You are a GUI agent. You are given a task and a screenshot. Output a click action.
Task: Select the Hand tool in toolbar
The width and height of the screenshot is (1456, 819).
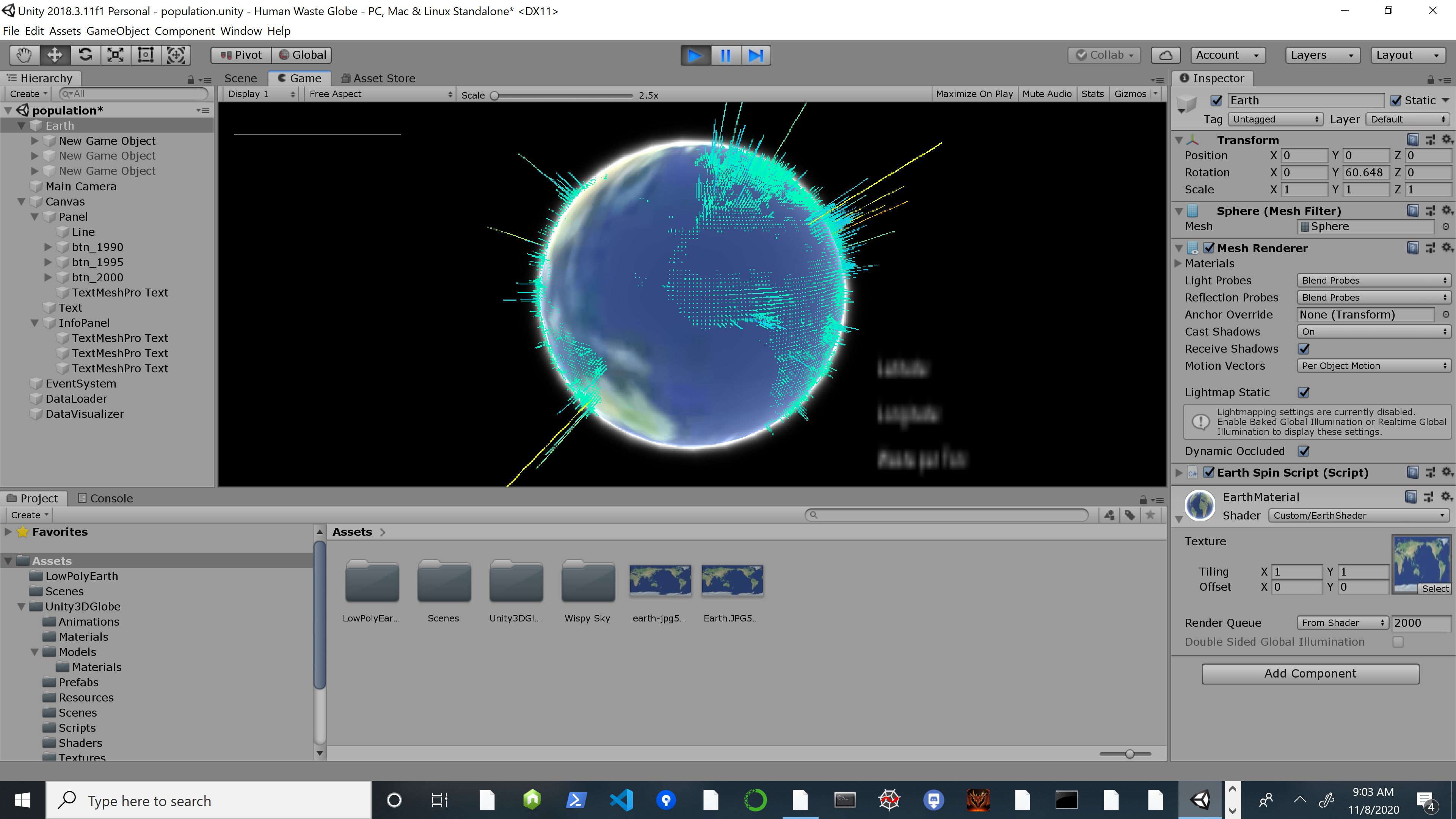[x=24, y=55]
